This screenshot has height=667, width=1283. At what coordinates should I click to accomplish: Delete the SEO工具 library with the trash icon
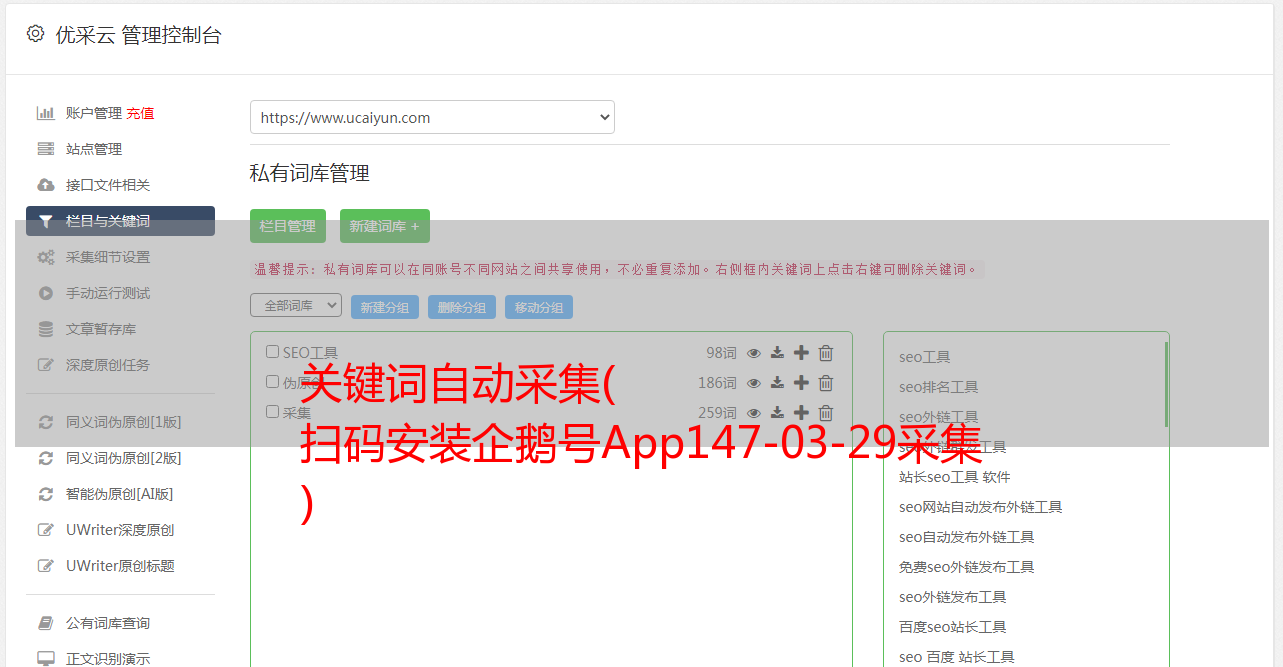(826, 353)
